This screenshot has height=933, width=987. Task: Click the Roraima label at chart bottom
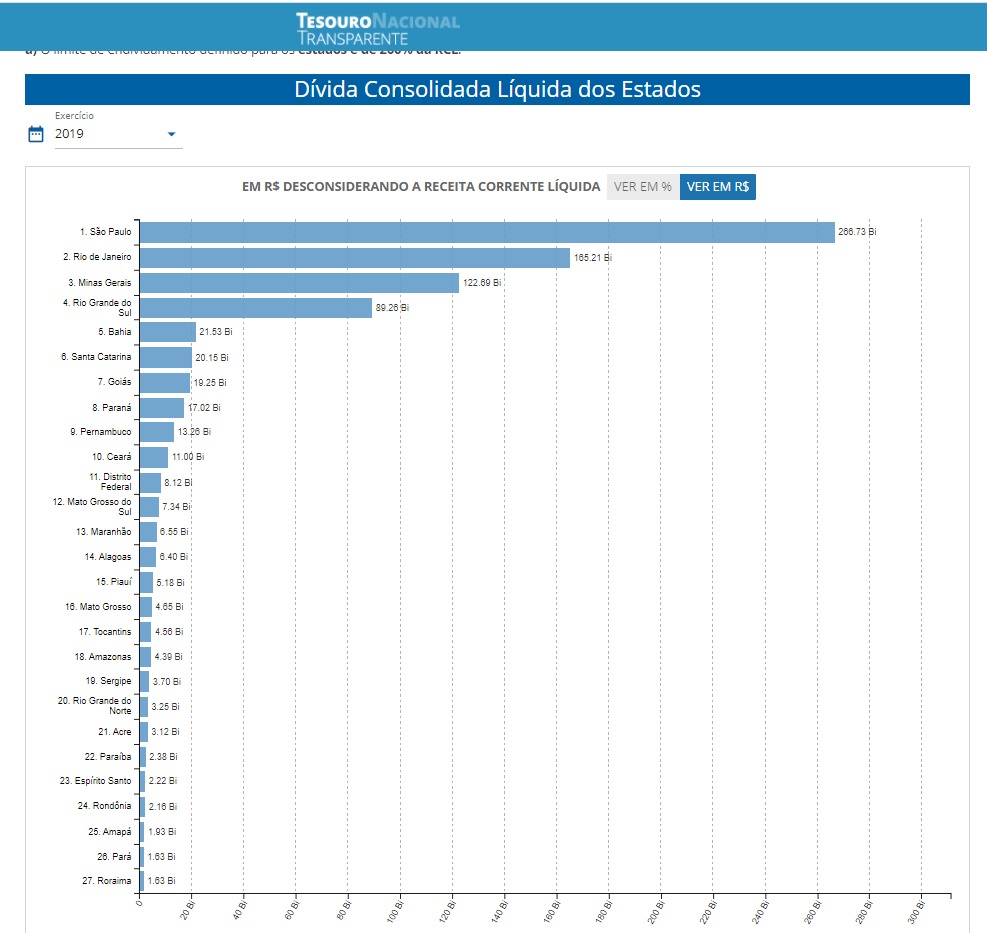click(x=108, y=881)
